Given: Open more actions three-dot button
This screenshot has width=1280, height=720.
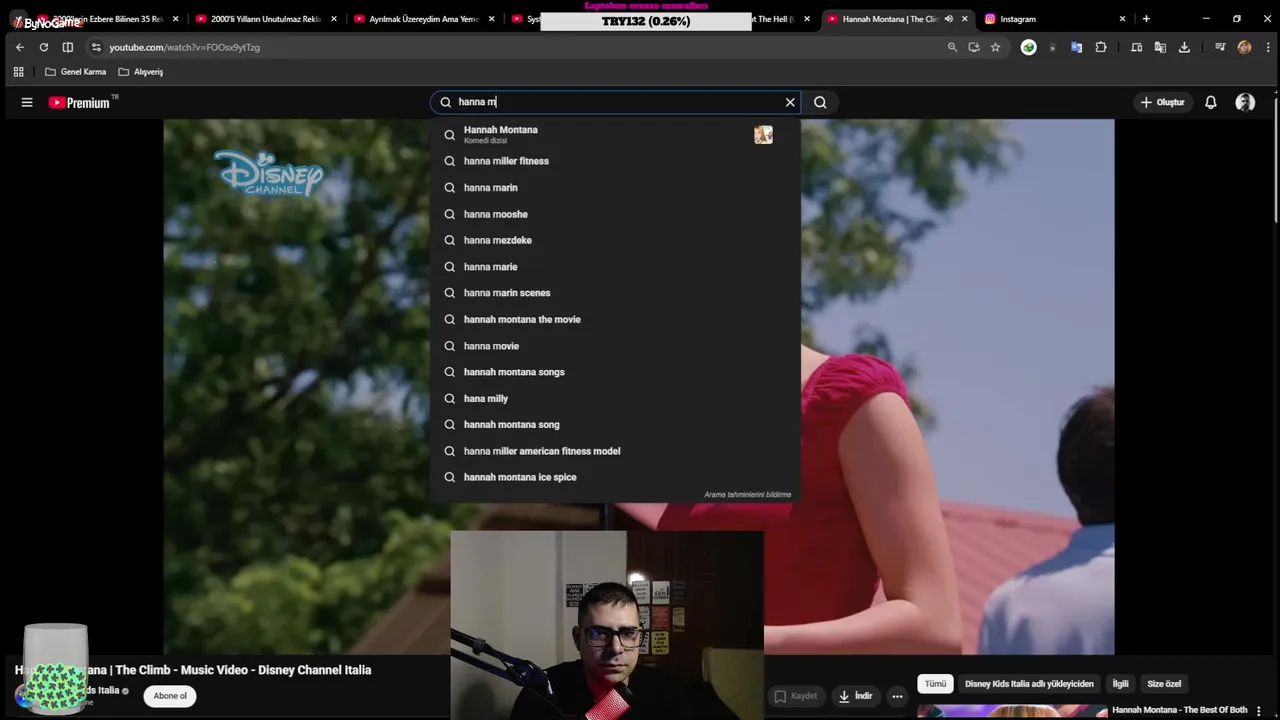Looking at the screenshot, I should coord(897,696).
